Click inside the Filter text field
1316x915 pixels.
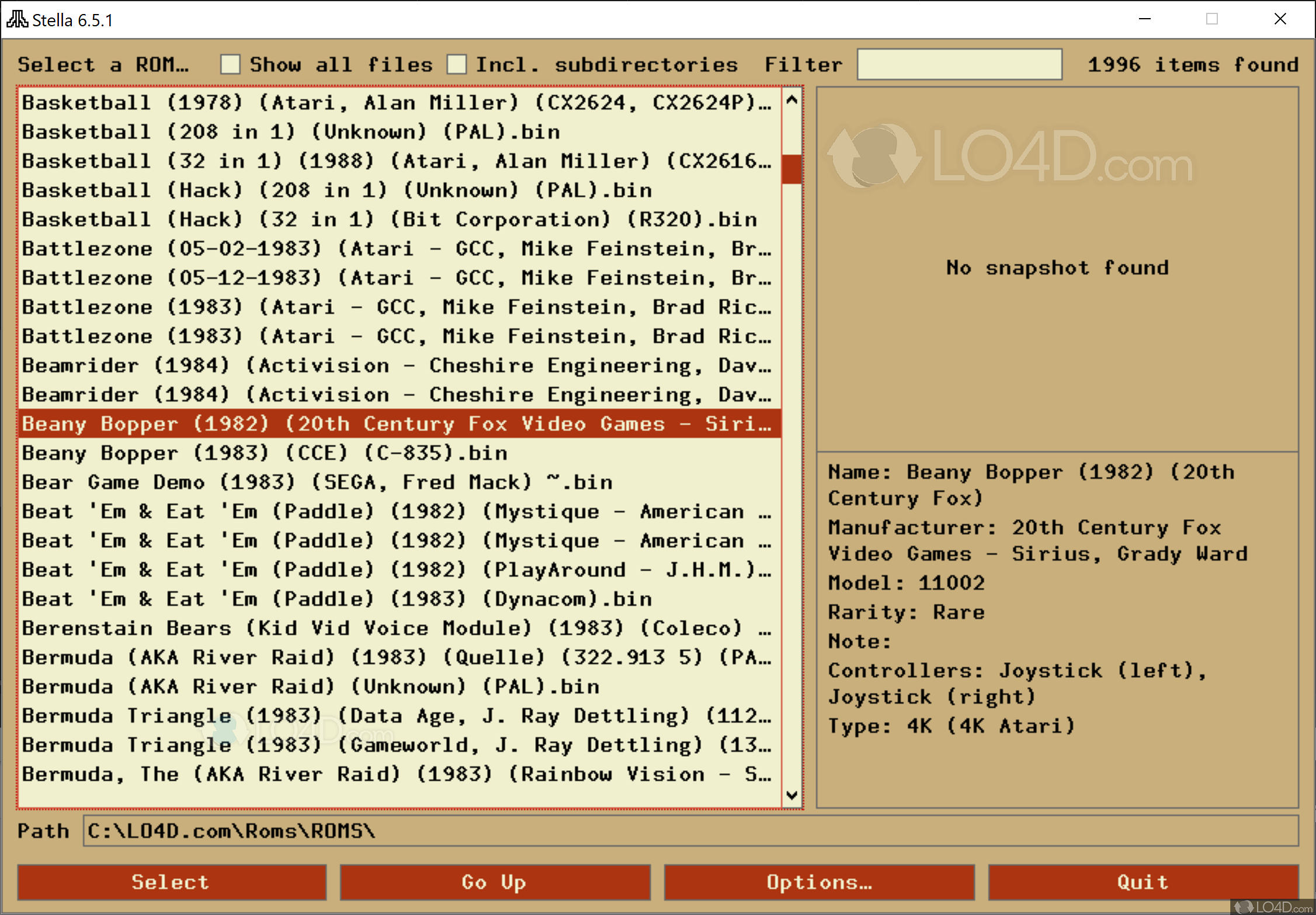tap(959, 64)
